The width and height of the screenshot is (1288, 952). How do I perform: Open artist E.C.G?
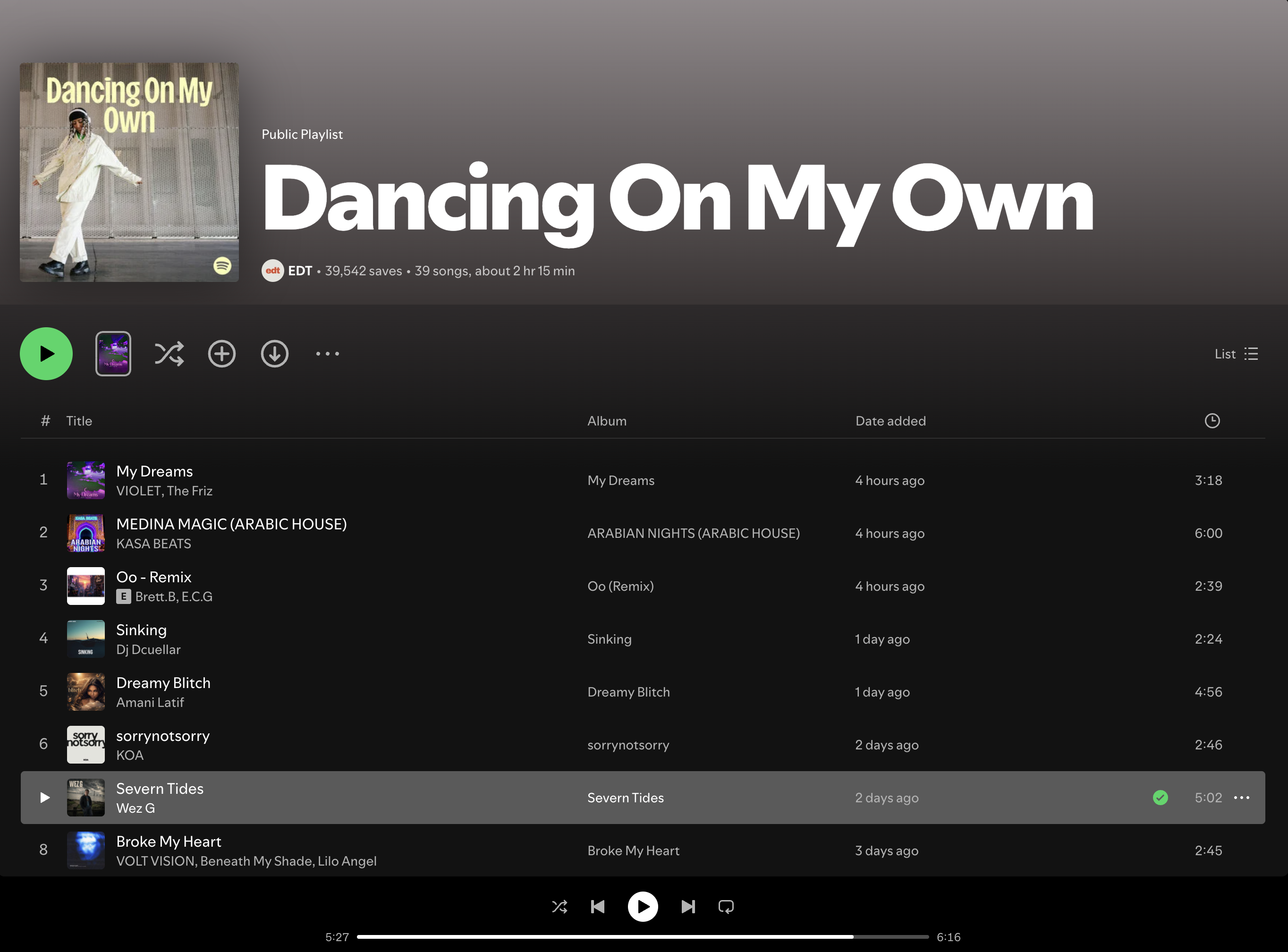[x=197, y=596]
